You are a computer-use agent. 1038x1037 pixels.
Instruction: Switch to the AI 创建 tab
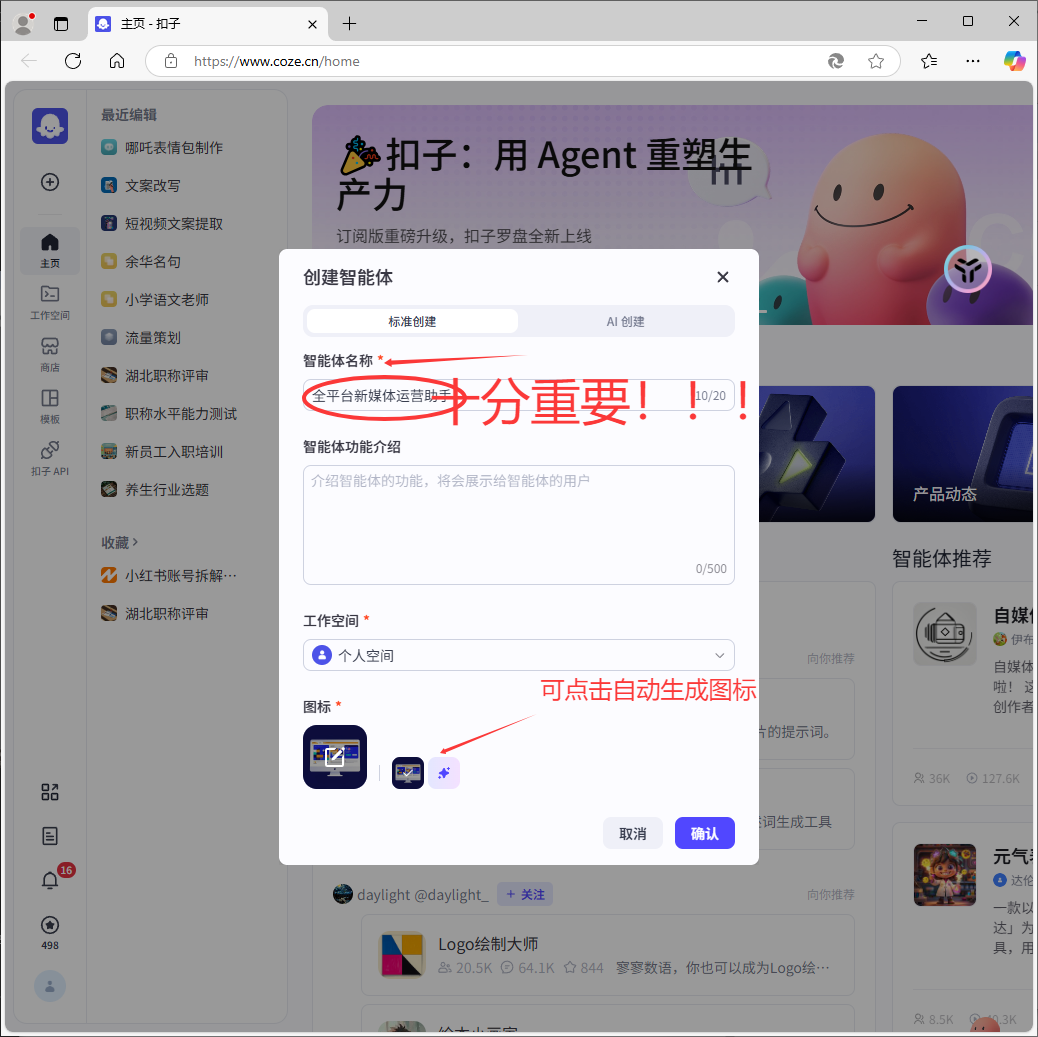[626, 321]
